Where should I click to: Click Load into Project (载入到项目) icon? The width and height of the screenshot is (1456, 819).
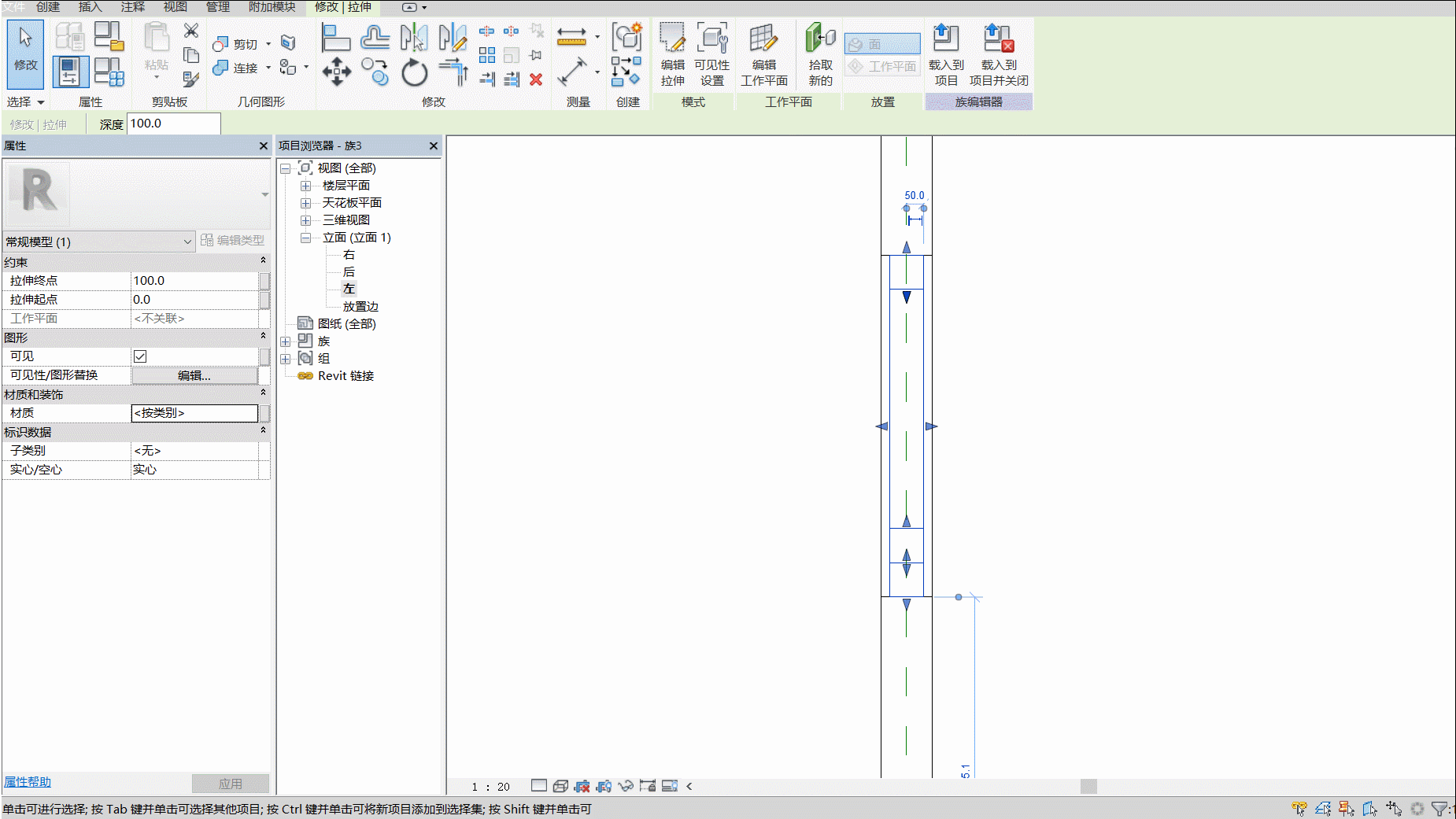946,53
